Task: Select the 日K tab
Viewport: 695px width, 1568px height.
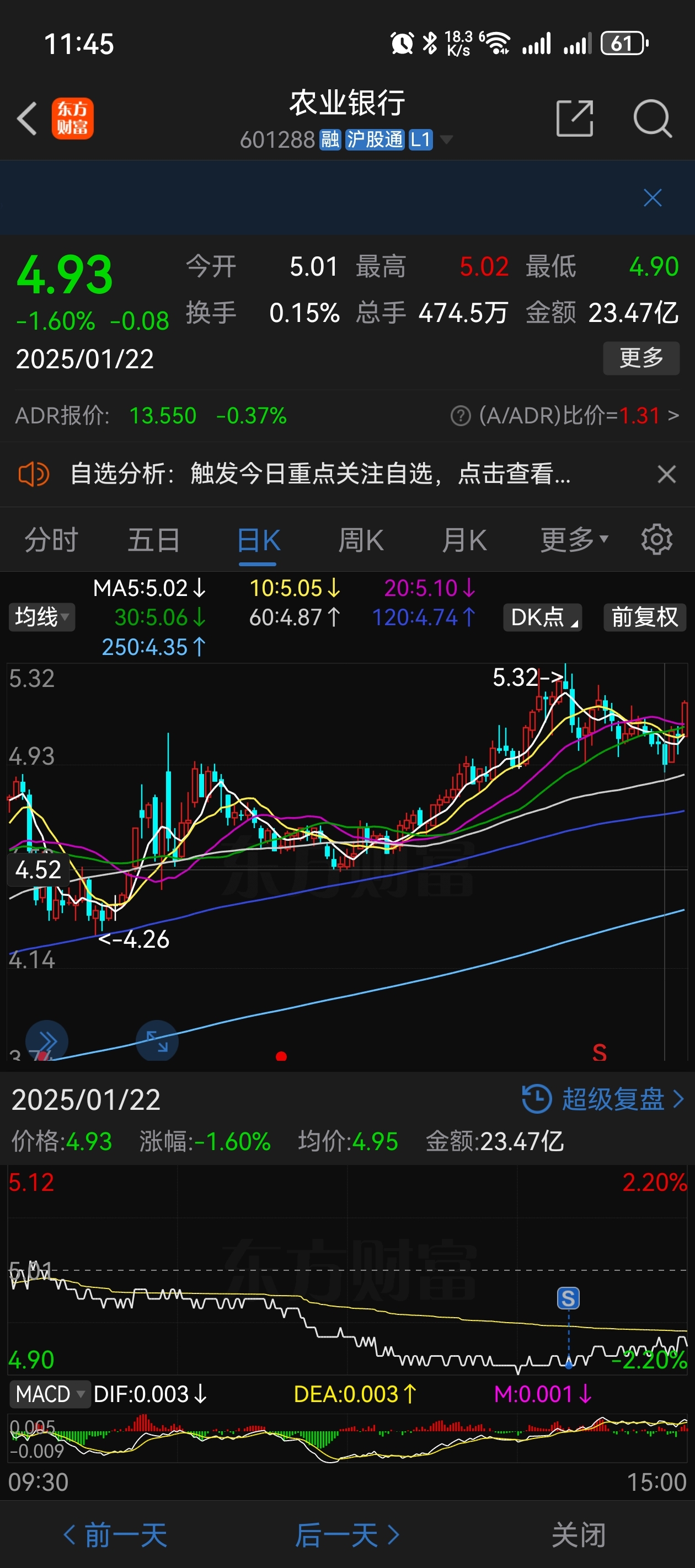Action: click(x=258, y=540)
